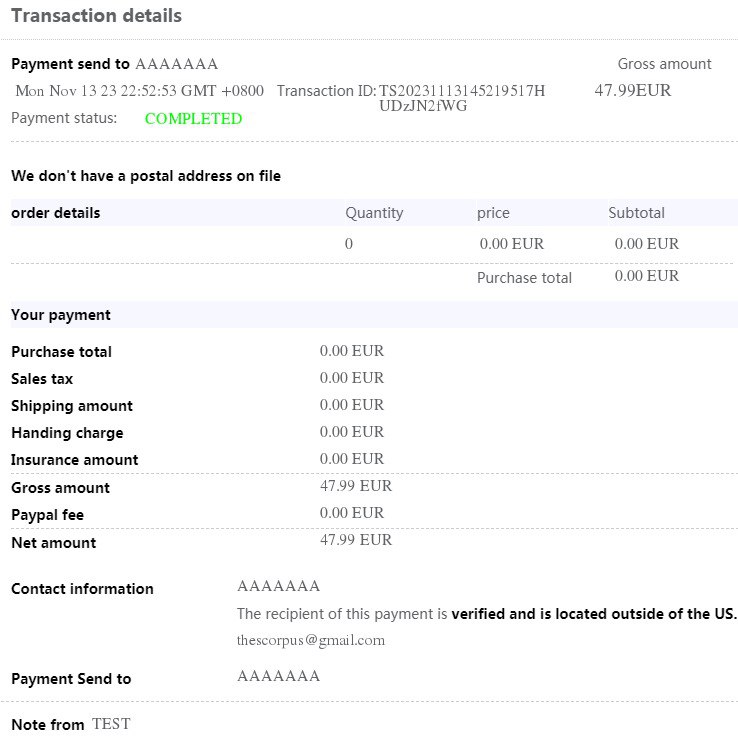The image size is (738, 747).
Task: Click the Shipping amount label
Action: 72,406
